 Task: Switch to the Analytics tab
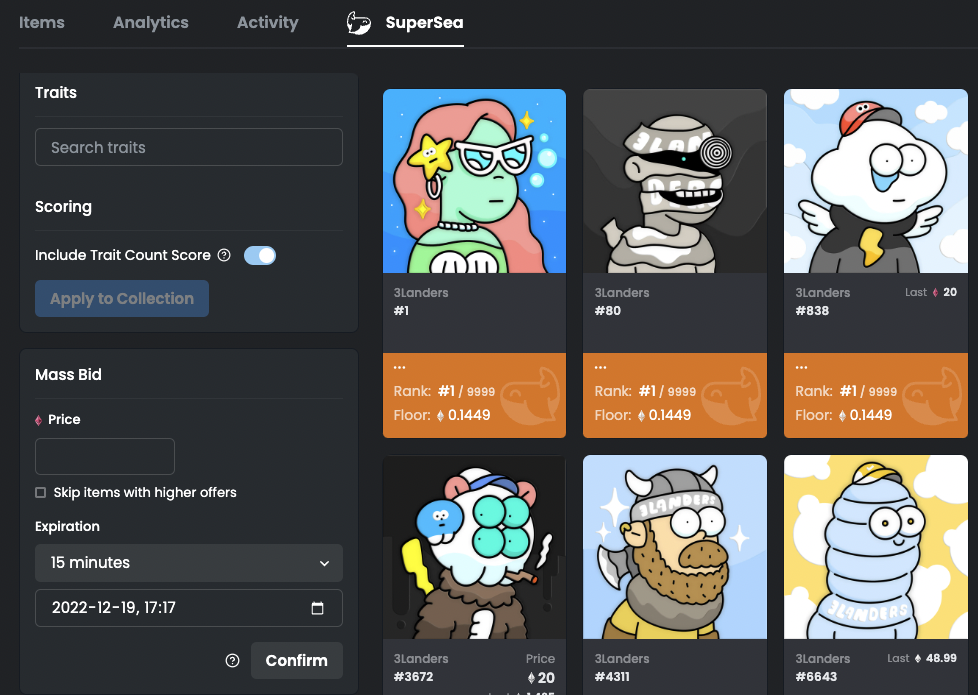(x=151, y=22)
